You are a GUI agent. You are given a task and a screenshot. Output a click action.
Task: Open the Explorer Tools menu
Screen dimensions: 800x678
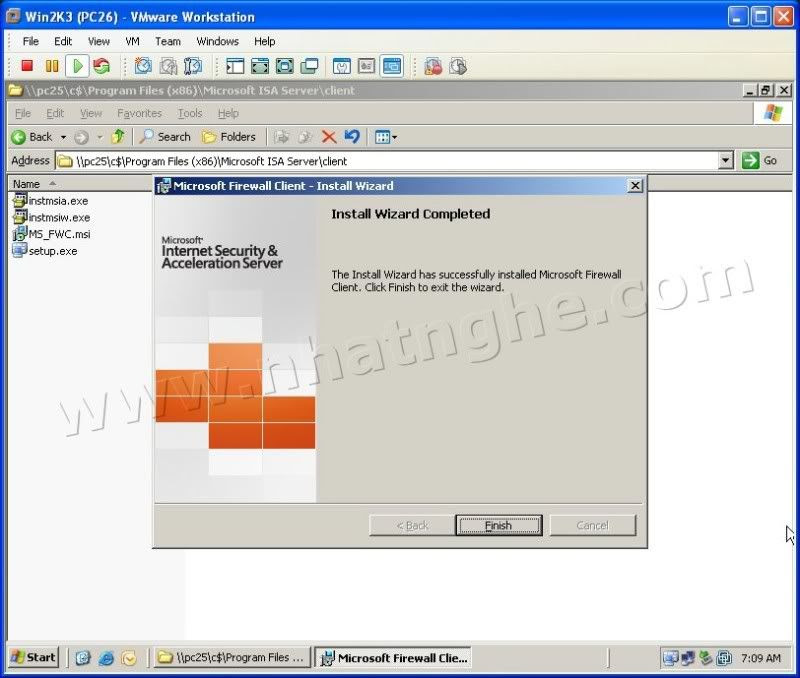(190, 113)
